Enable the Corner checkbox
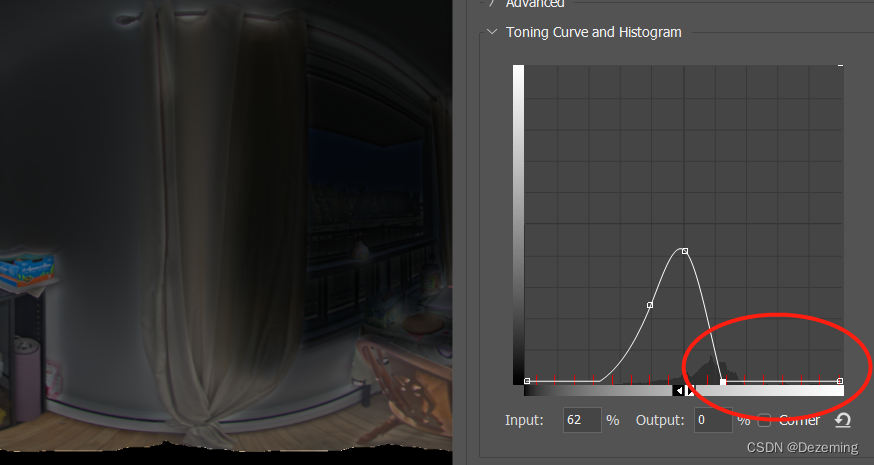The image size is (874, 465). click(764, 420)
